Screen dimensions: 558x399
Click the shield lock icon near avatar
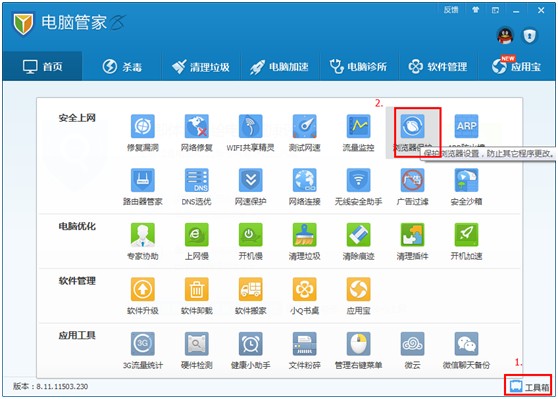point(530,36)
